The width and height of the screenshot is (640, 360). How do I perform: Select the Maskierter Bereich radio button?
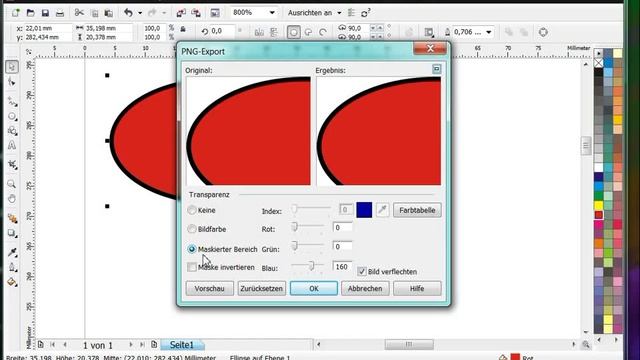[192, 249]
